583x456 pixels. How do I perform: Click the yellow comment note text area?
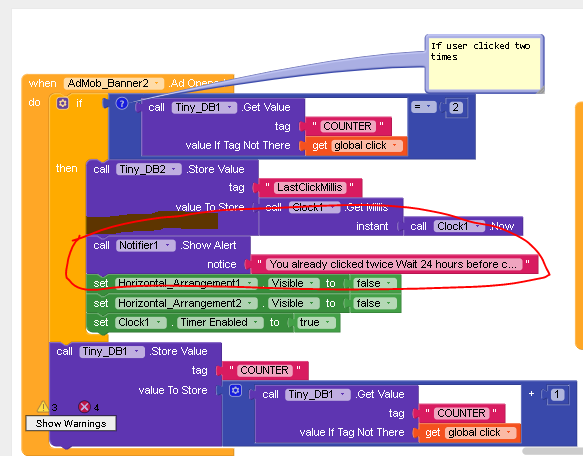click(x=484, y=63)
